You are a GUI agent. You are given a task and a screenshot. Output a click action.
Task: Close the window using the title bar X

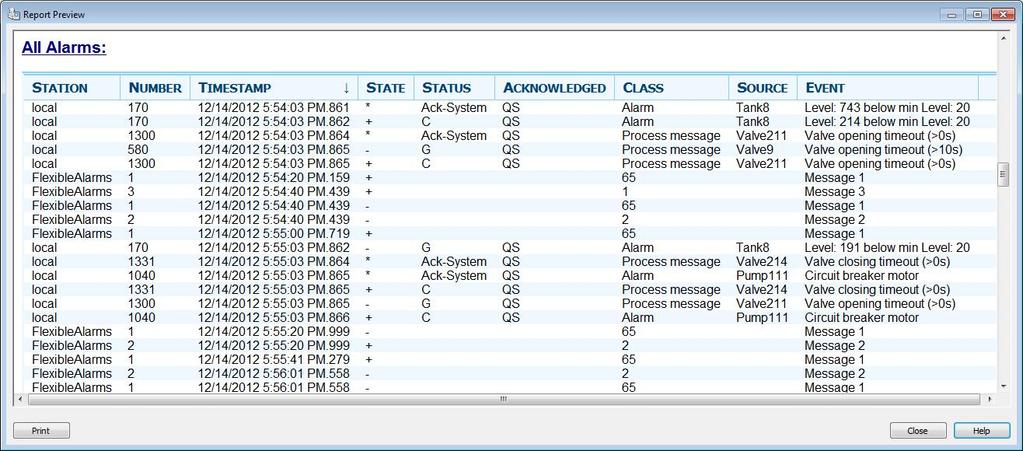point(1003,14)
